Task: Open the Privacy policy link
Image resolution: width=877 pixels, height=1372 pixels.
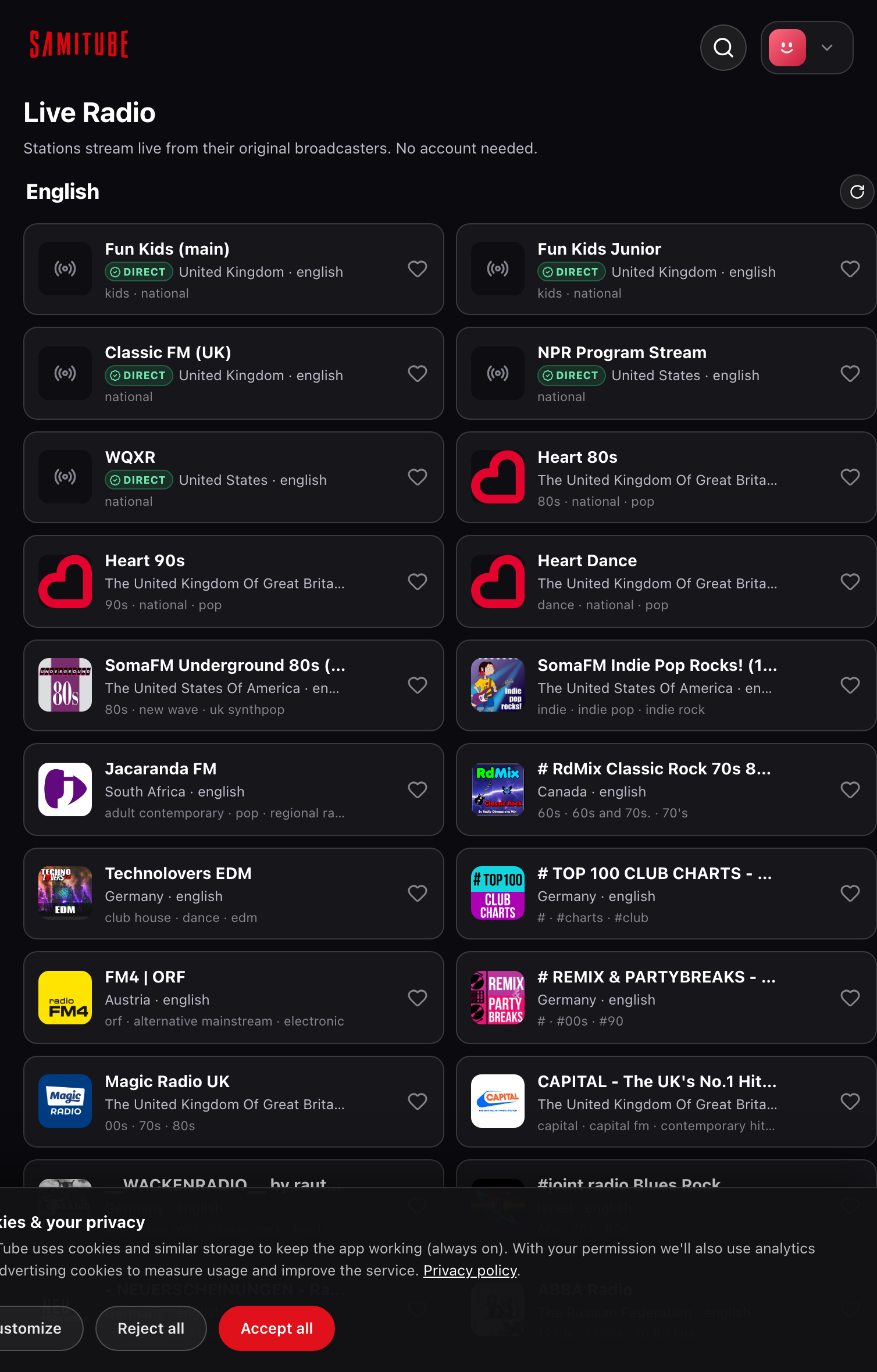Action: click(470, 1271)
